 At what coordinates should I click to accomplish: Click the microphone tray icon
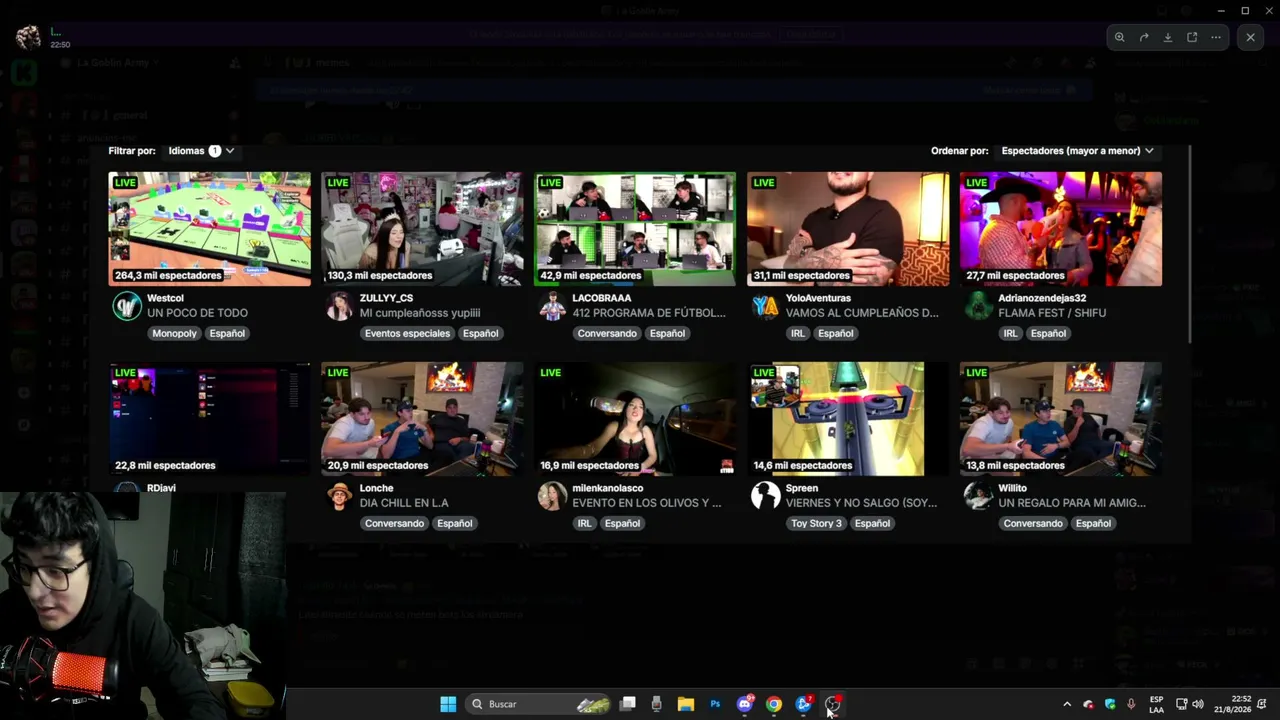pyautogui.click(x=1131, y=704)
